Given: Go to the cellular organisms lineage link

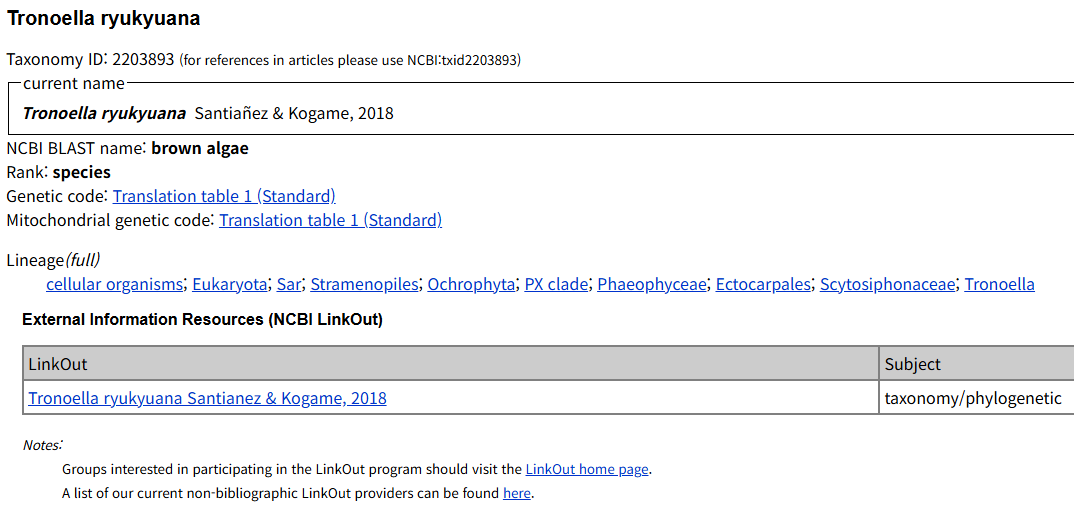Looking at the screenshot, I should 115,284.
